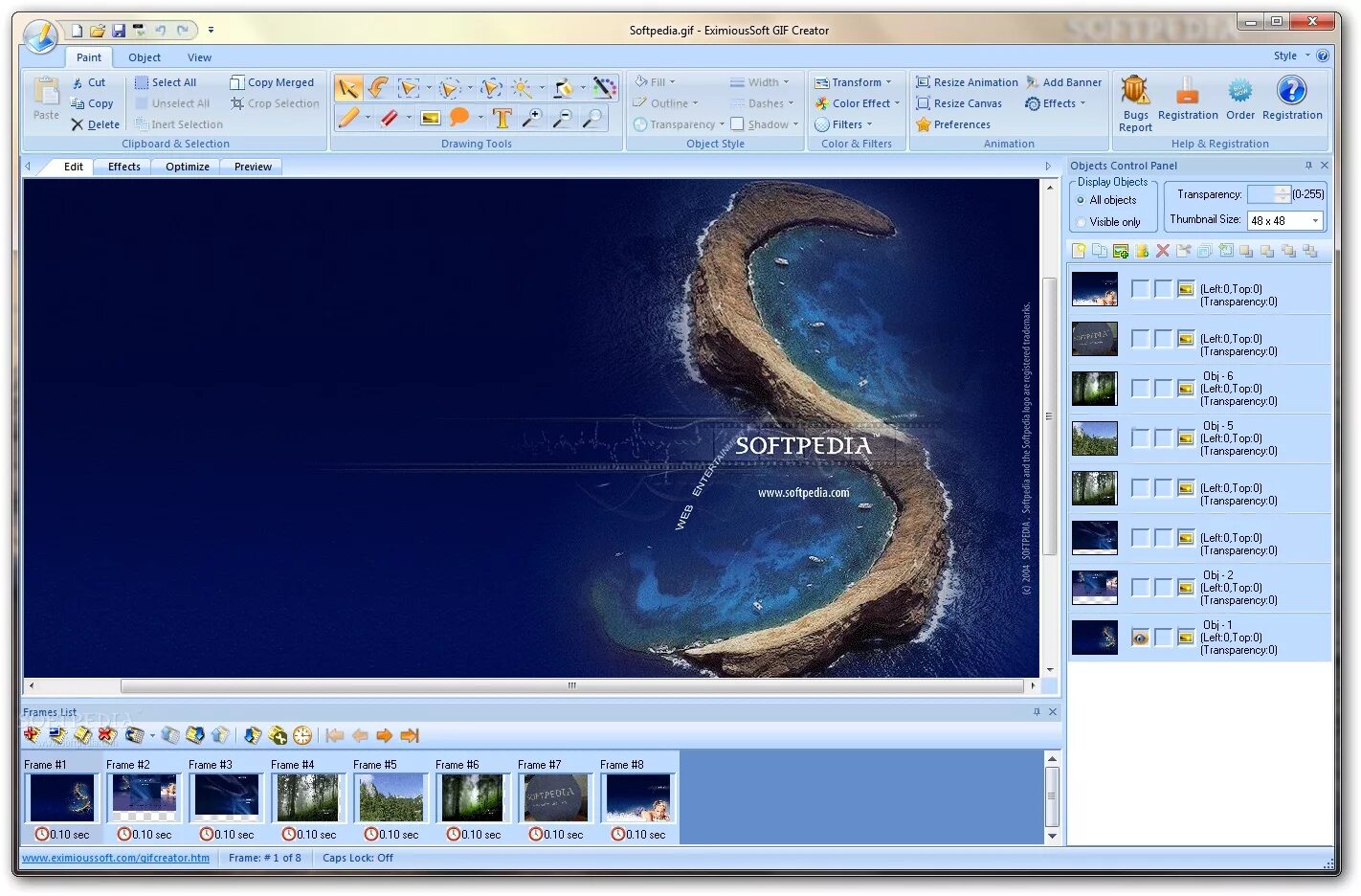Click Resize Canvas button

click(959, 103)
